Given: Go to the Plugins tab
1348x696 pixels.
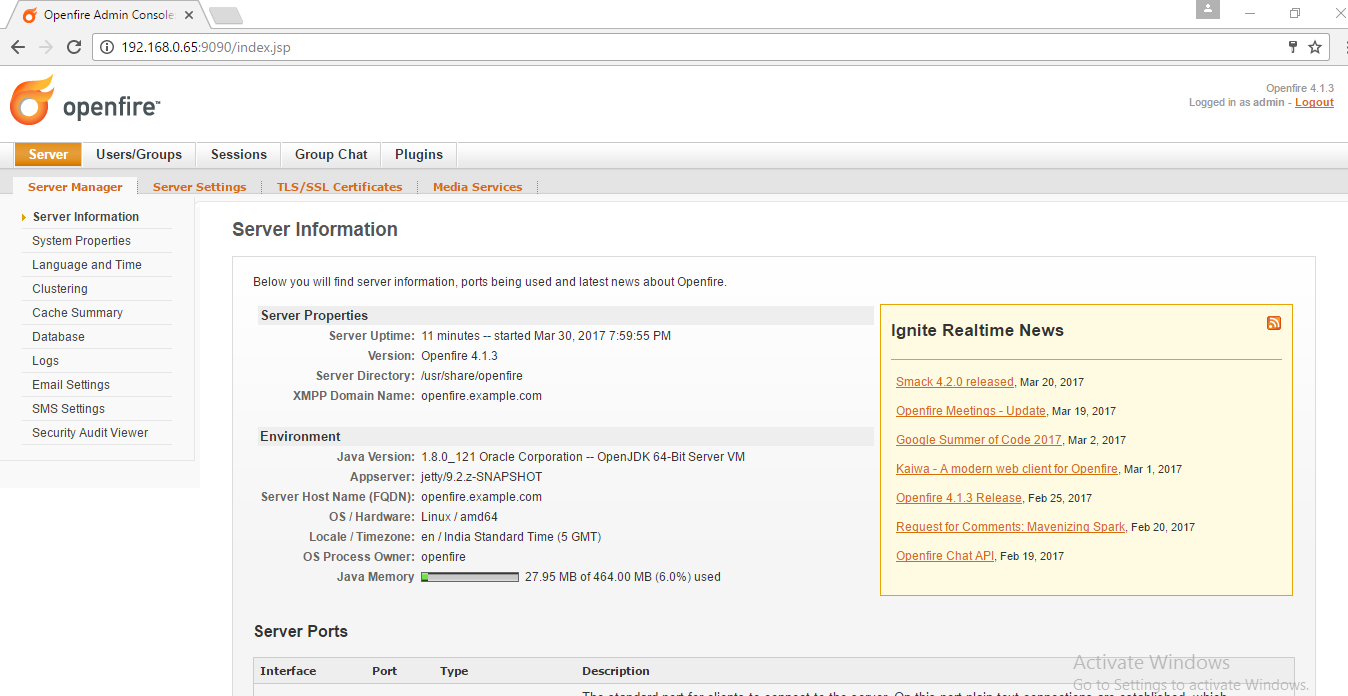Looking at the screenshot, I should click(419, 154).
